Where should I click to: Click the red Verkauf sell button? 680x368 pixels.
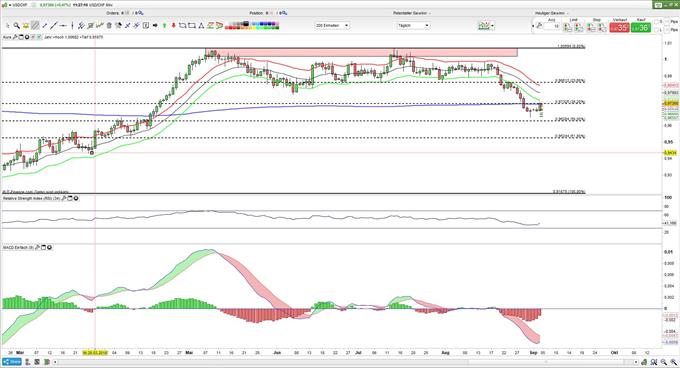pos(619,28)
